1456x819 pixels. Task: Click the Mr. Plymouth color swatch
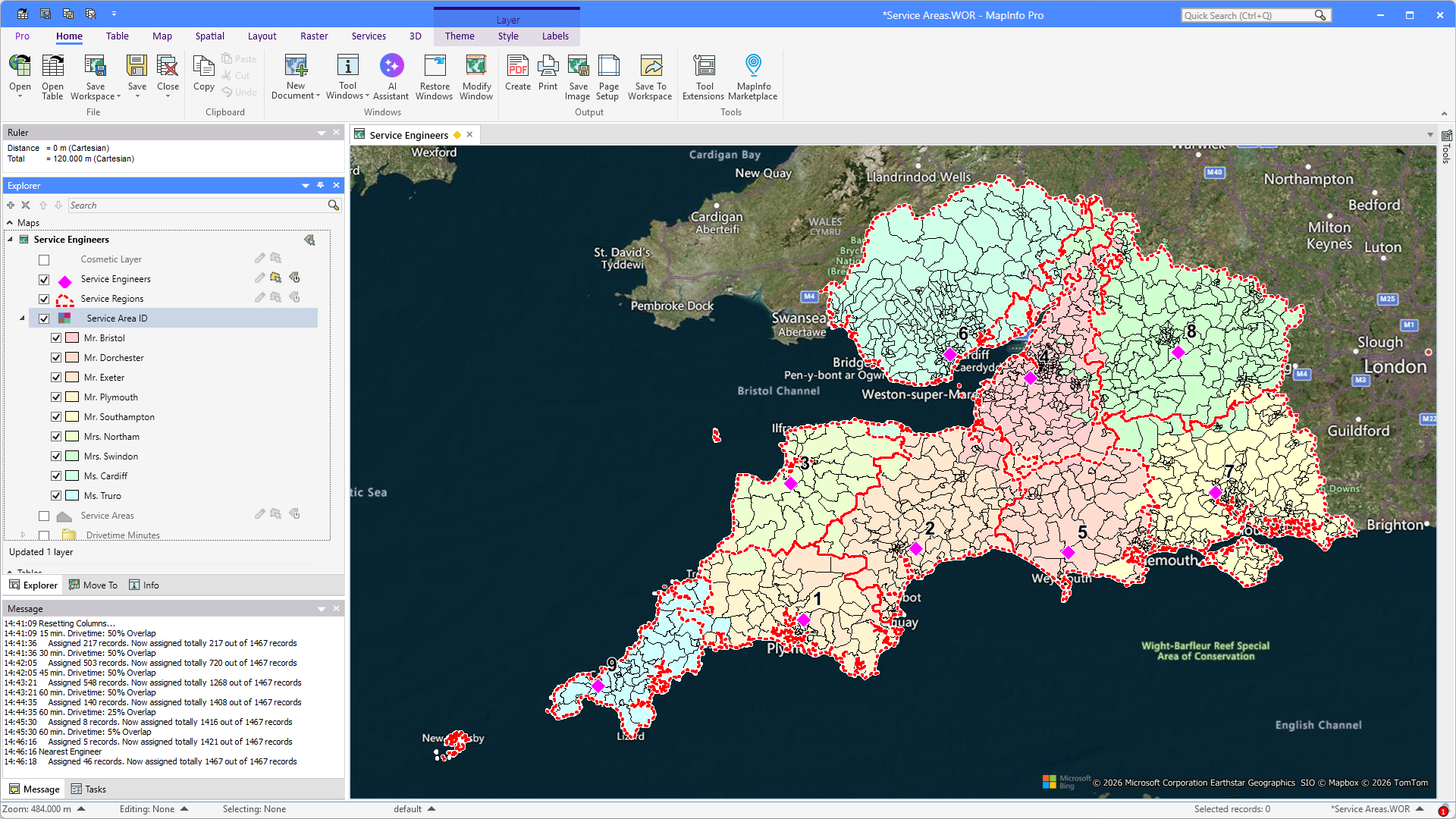point(72,397)
